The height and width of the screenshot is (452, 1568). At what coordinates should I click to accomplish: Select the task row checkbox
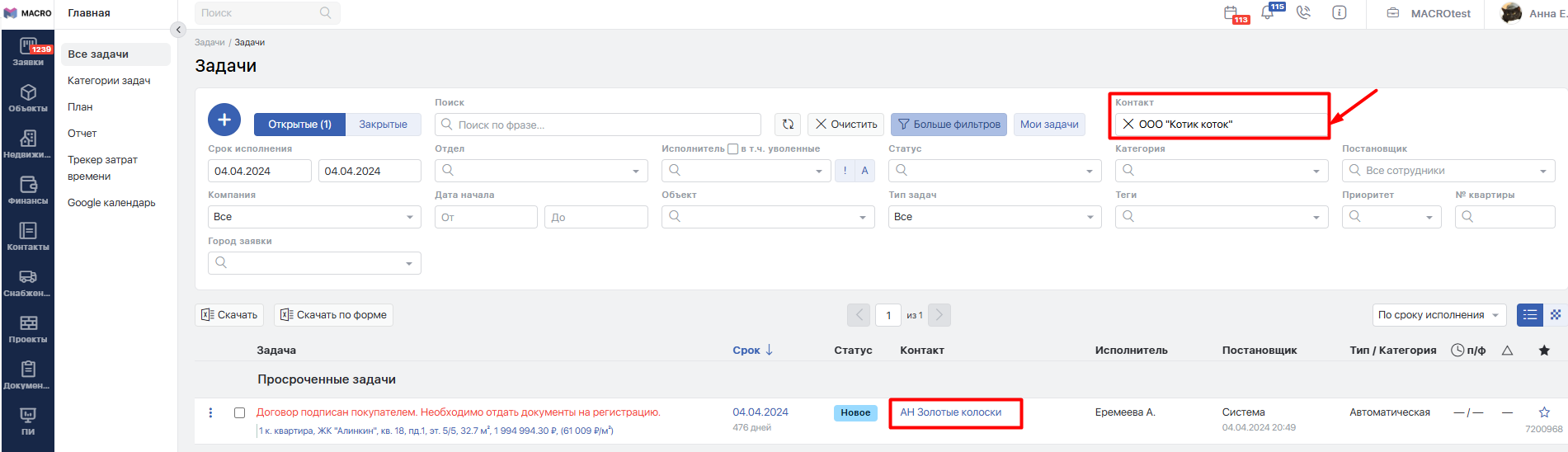(x=240, y=412)
